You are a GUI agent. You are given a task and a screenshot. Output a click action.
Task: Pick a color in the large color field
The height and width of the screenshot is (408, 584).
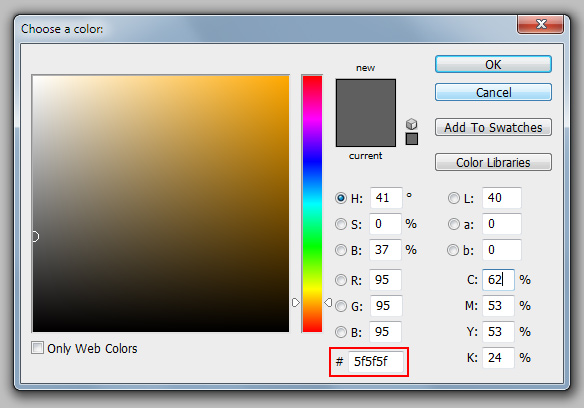(161, 203)
